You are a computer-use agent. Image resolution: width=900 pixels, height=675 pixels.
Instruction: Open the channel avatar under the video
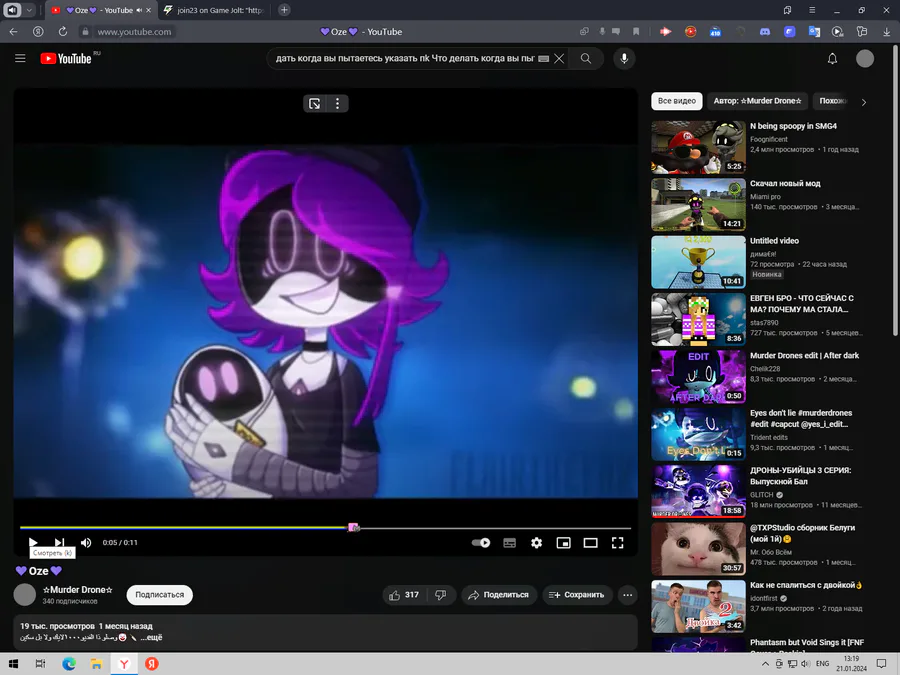(x=25, y=595)
